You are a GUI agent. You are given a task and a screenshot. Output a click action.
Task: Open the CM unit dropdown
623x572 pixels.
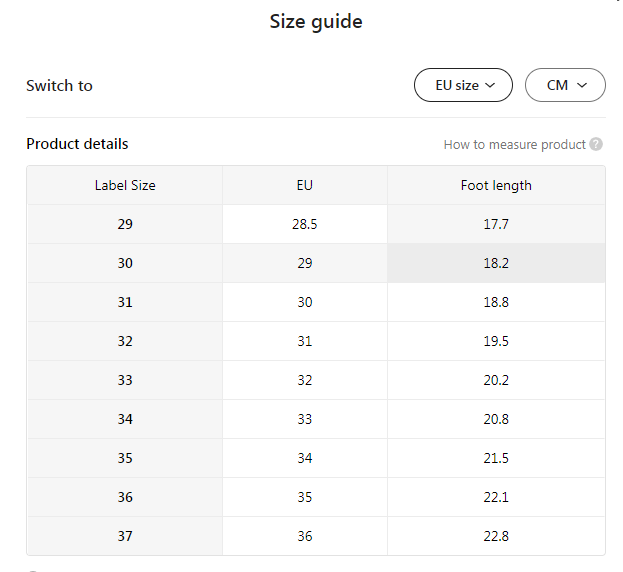click(565, 85)
